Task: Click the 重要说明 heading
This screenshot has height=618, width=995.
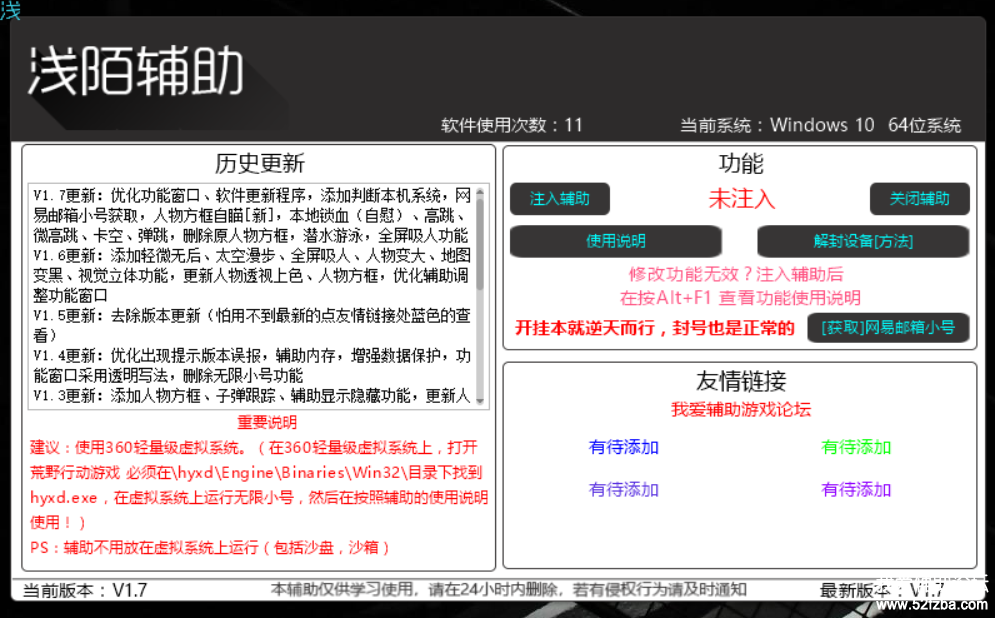Action: [267, 423]
